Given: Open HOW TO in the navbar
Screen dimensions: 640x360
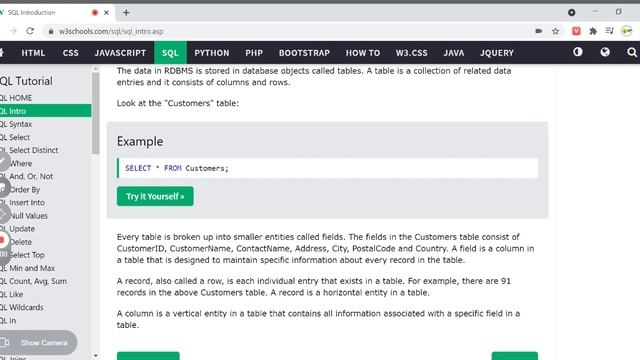Looking at the screenshot, I should tap(362, 53).
